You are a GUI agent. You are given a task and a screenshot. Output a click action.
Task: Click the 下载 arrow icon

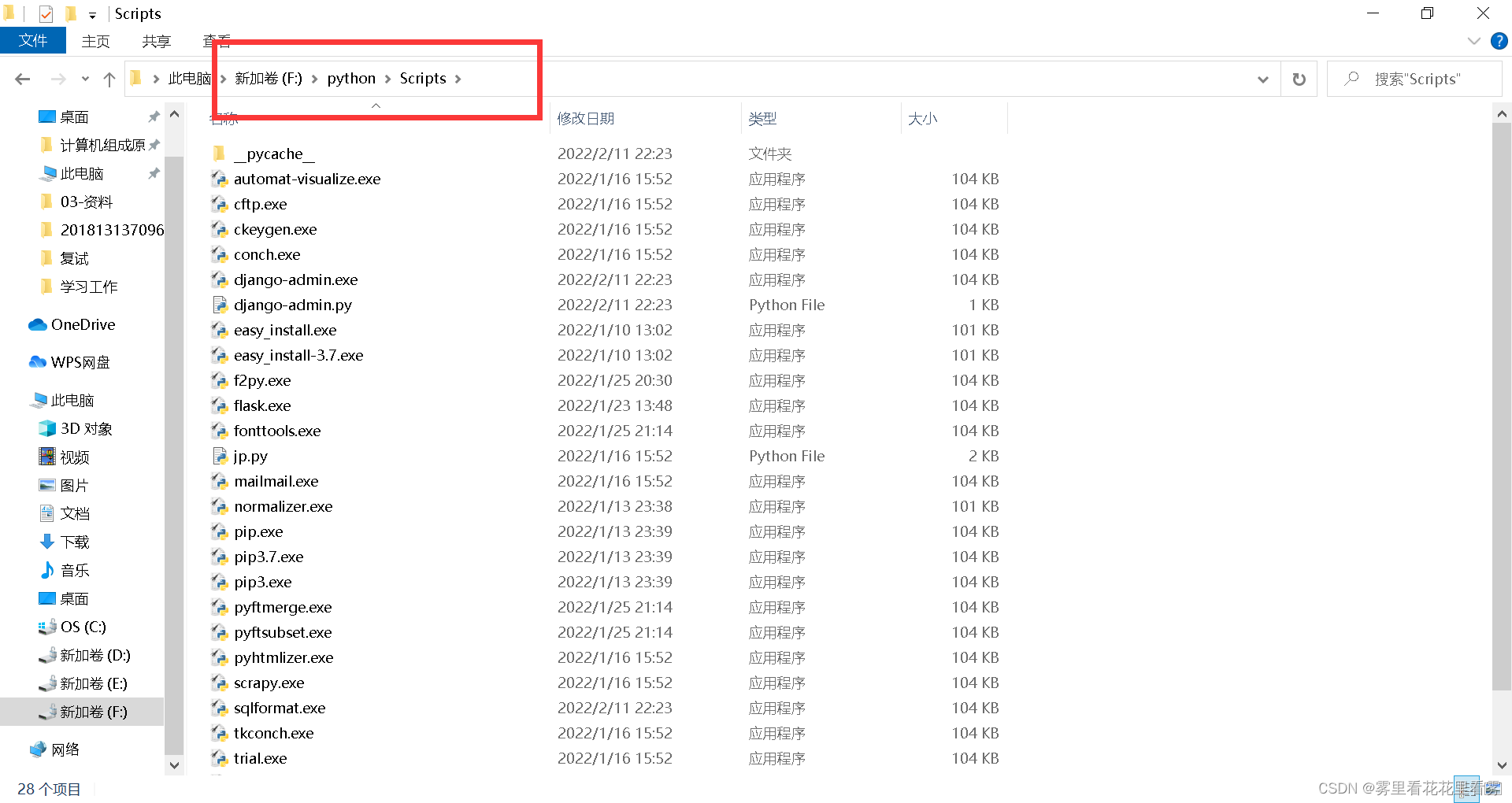tap(47, 542)
